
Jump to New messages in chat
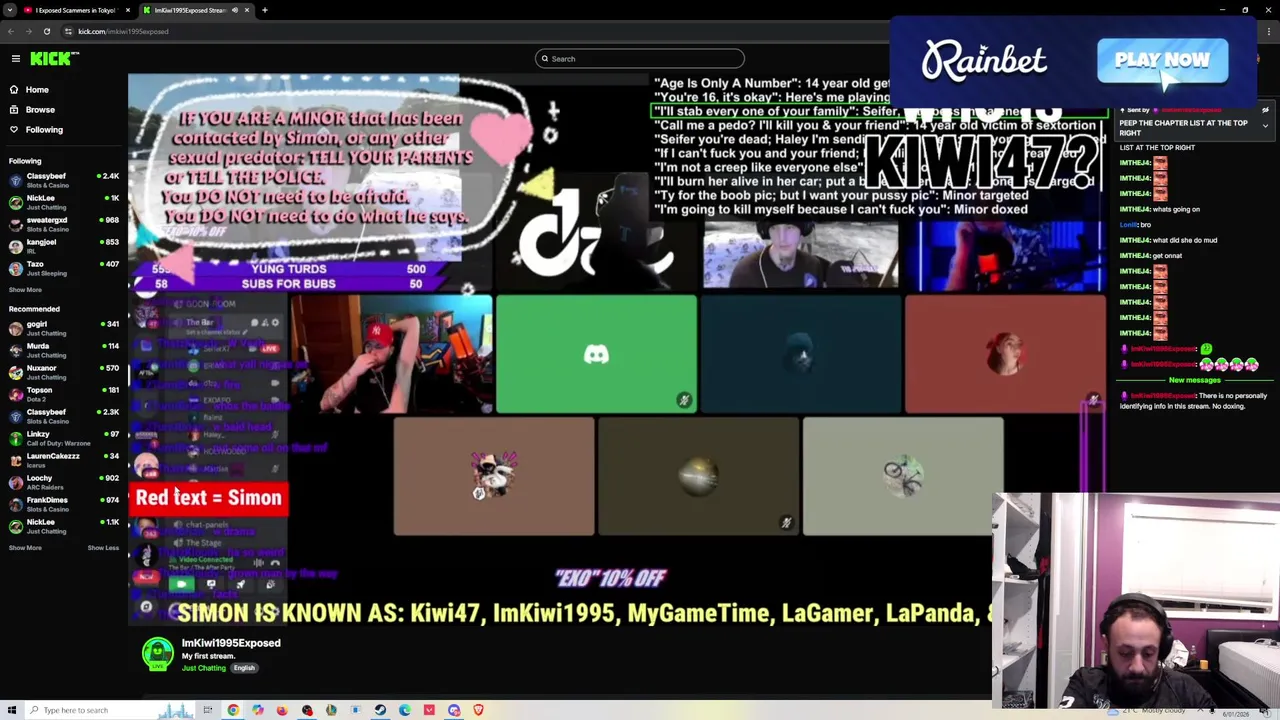point(1194,380)
